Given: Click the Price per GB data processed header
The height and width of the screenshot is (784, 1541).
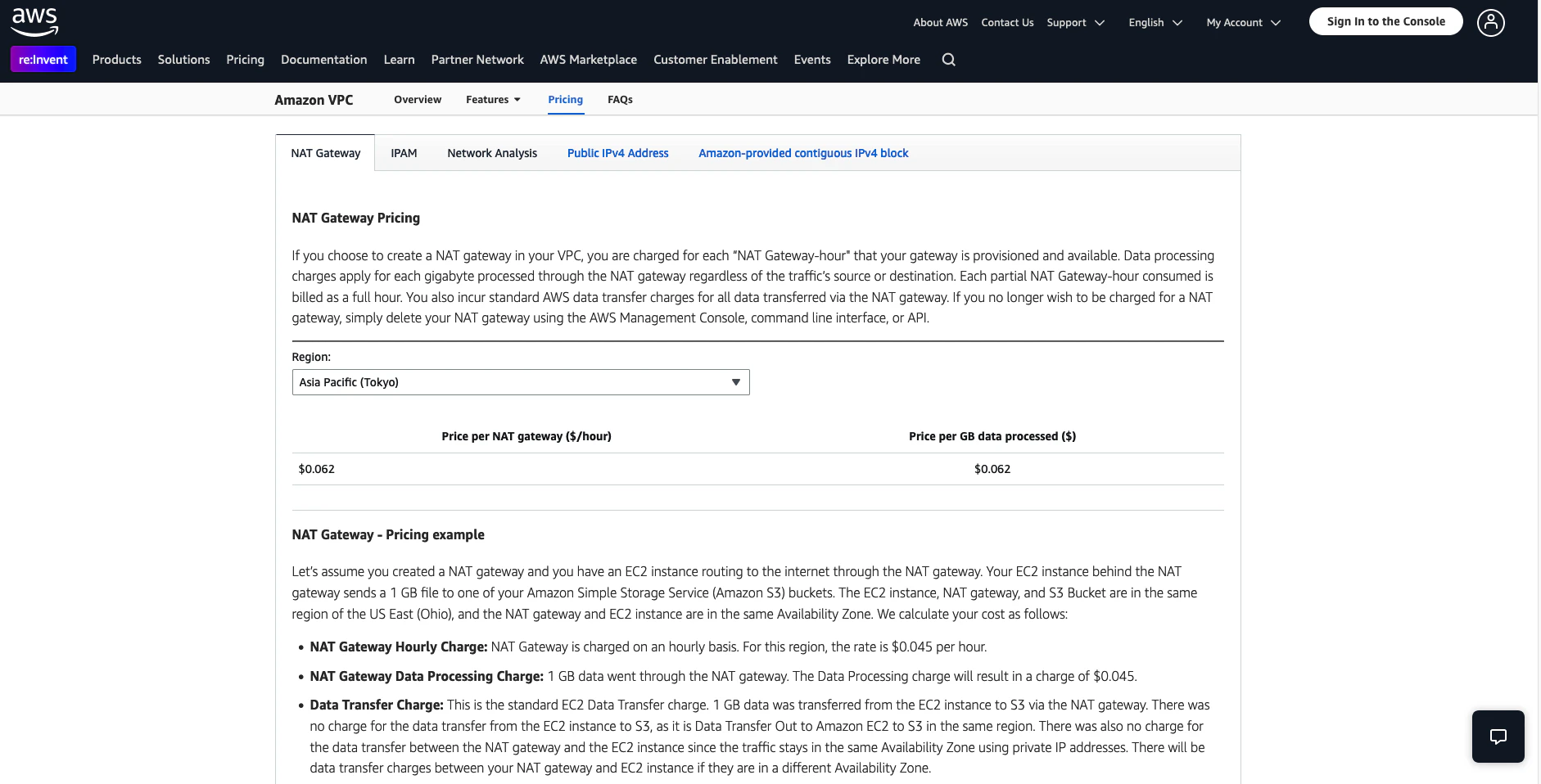Looking at the screenshot, I should tap(992, 436).
